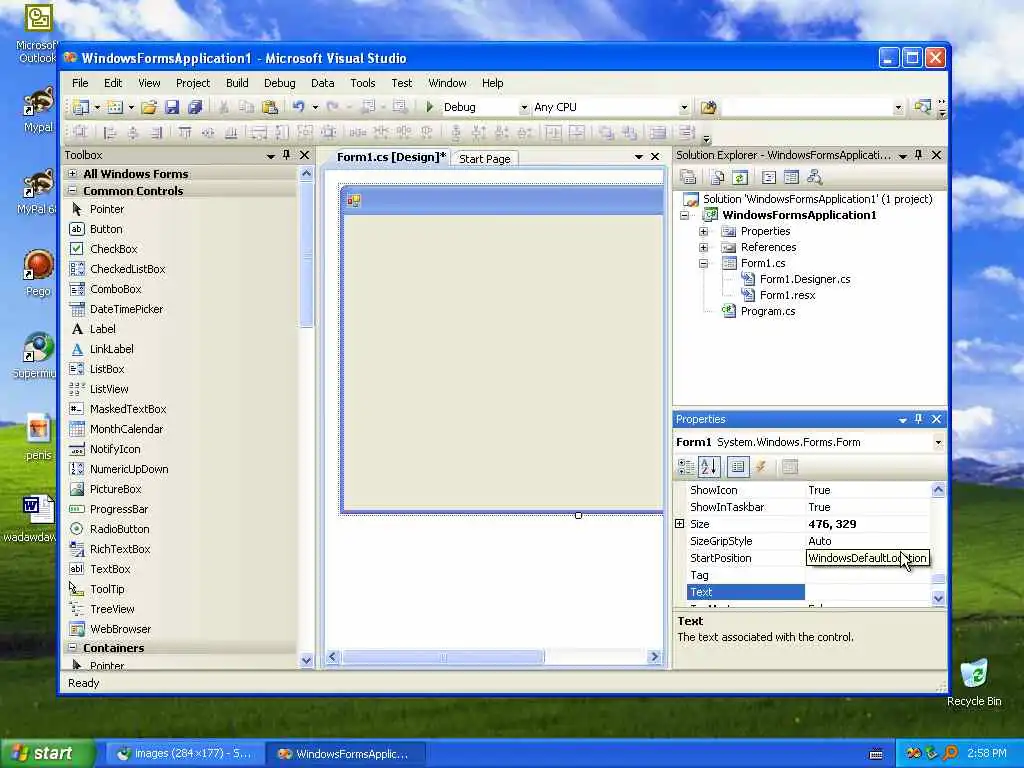Click the Open File folder toolbar icon
1024x768 pixels.
[x=149, y=107]
